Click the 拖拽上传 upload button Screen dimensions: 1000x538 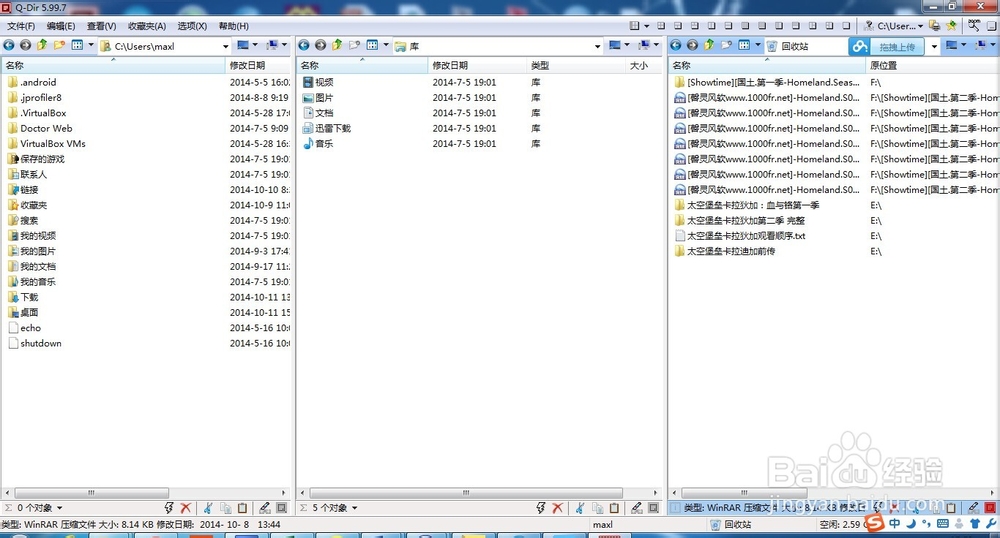click(x=897, y=47)
